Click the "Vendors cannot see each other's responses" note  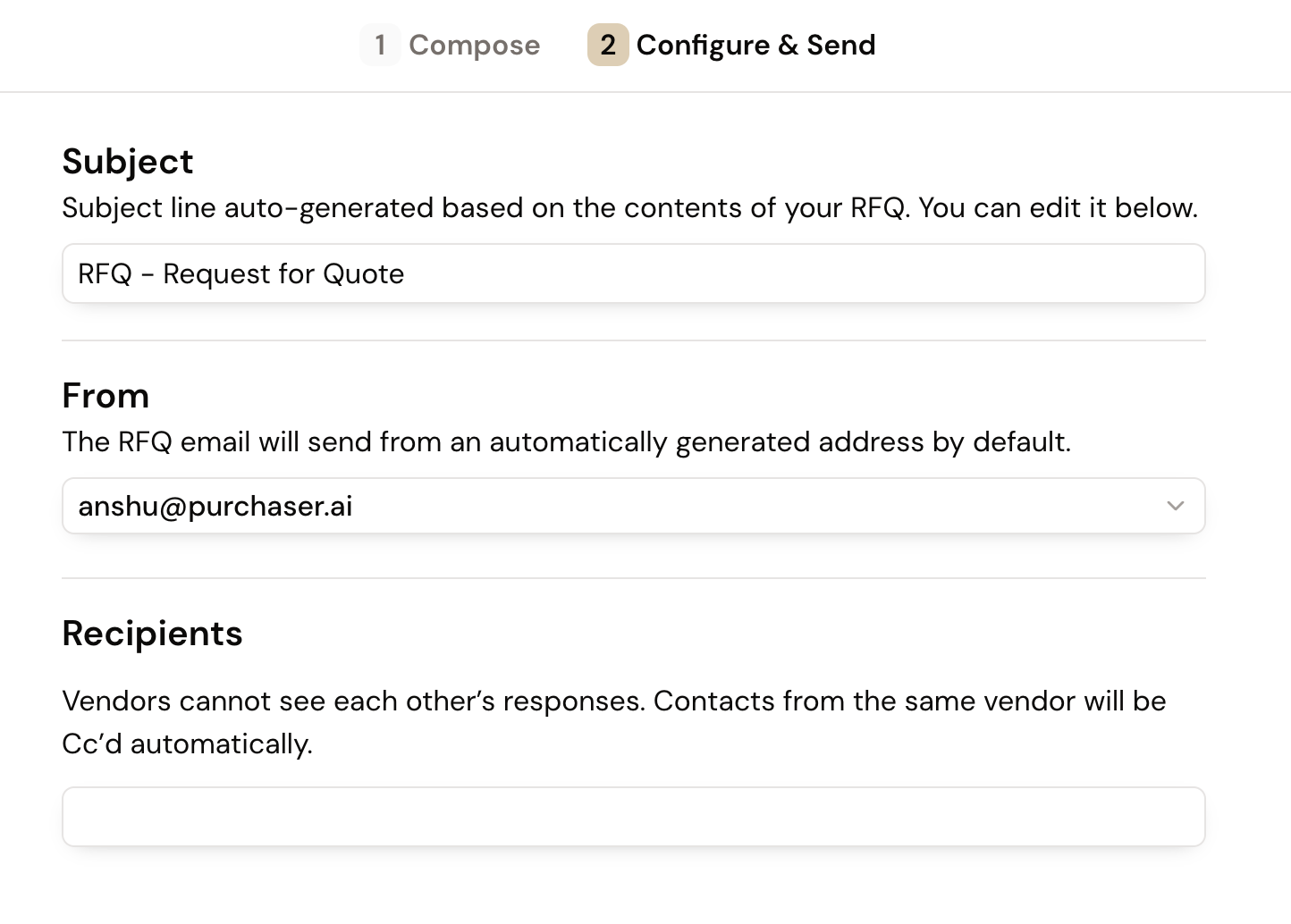[x=353, y=701]
